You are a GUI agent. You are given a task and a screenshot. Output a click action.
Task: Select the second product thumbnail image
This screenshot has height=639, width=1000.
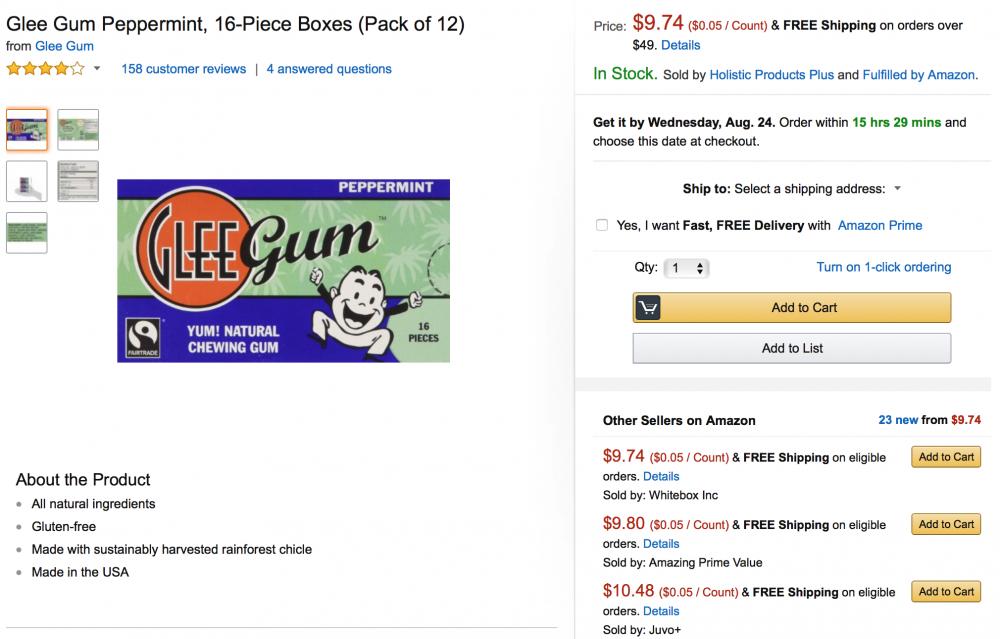78,129
